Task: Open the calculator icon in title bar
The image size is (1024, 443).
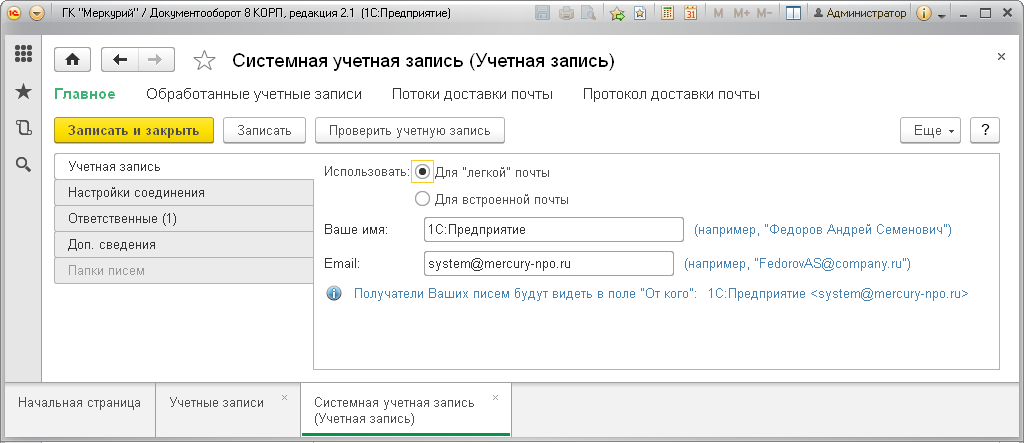Action: (x=667, y=13)
